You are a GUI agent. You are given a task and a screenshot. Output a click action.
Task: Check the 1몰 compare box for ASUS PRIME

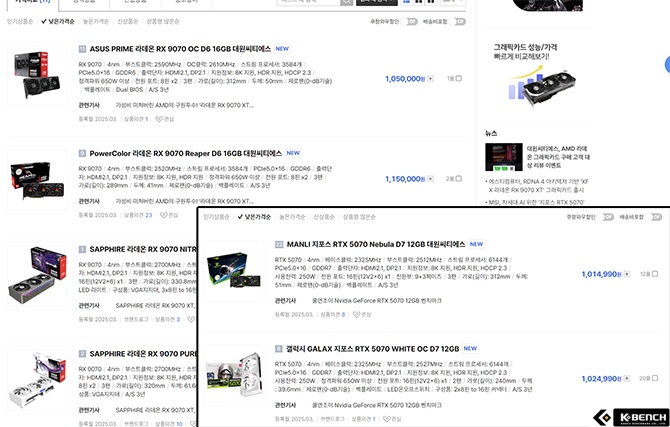pos(458,78)
